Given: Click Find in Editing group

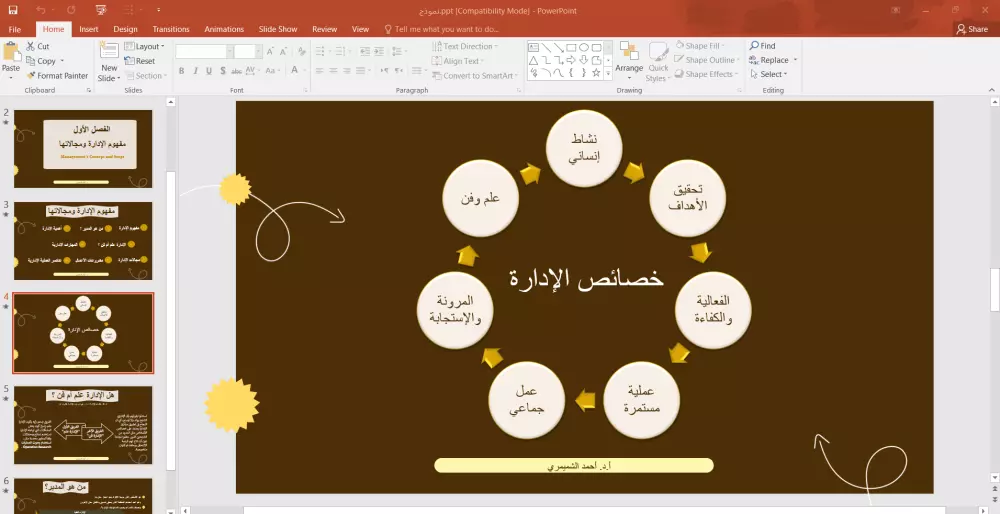Looking at the screenshot, I should [763, 46].
